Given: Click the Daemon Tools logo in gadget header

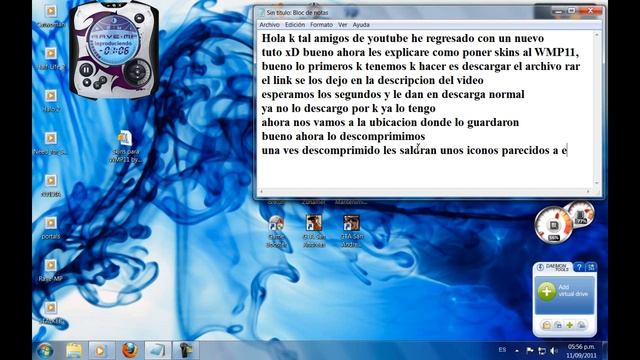Looking at the screenshot, I should point(553,267).
